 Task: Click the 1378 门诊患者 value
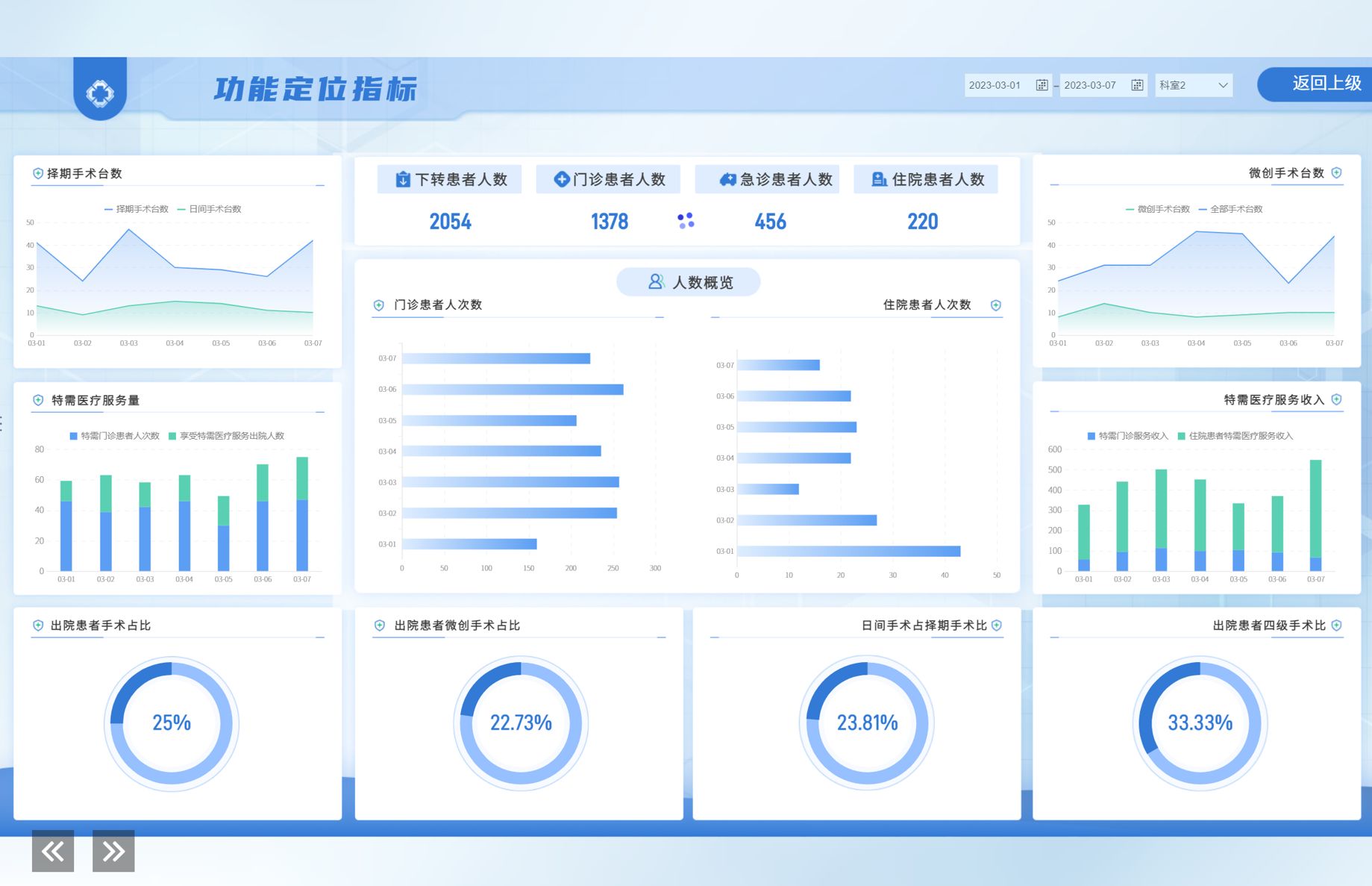[x=610, y=222]
